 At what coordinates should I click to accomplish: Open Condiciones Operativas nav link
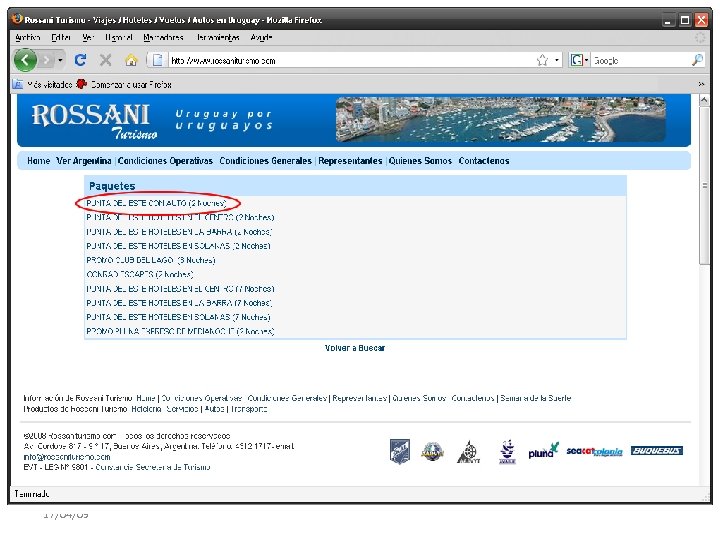pos(165,161)
